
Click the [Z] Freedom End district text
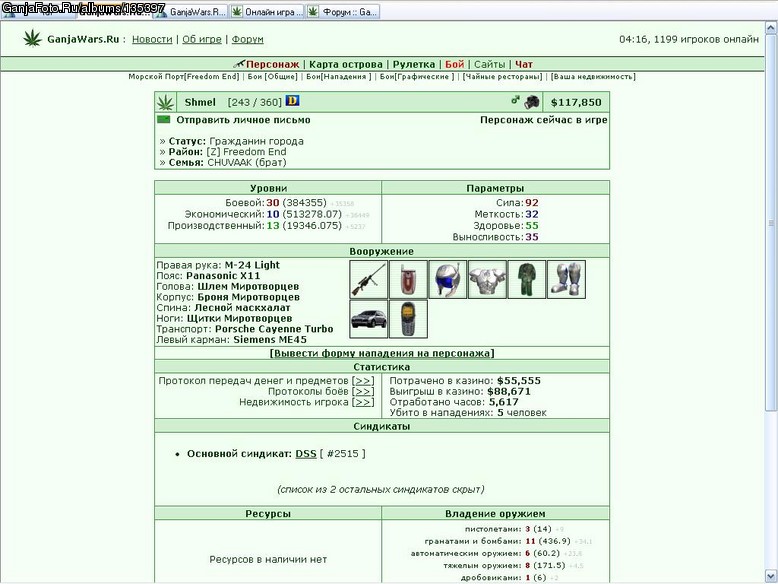click(246, 152)
